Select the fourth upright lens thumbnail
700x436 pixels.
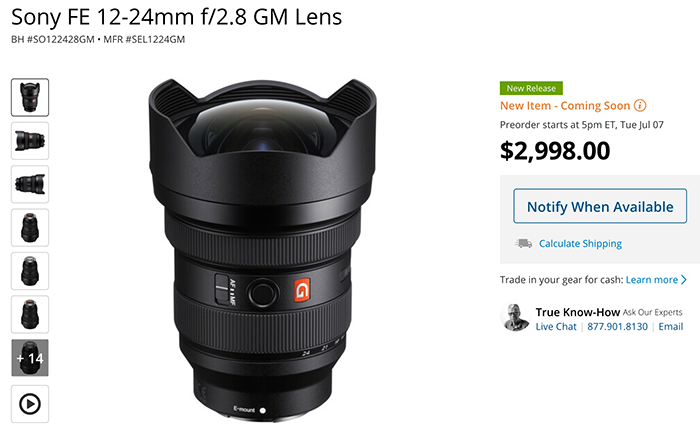point(30,228)
